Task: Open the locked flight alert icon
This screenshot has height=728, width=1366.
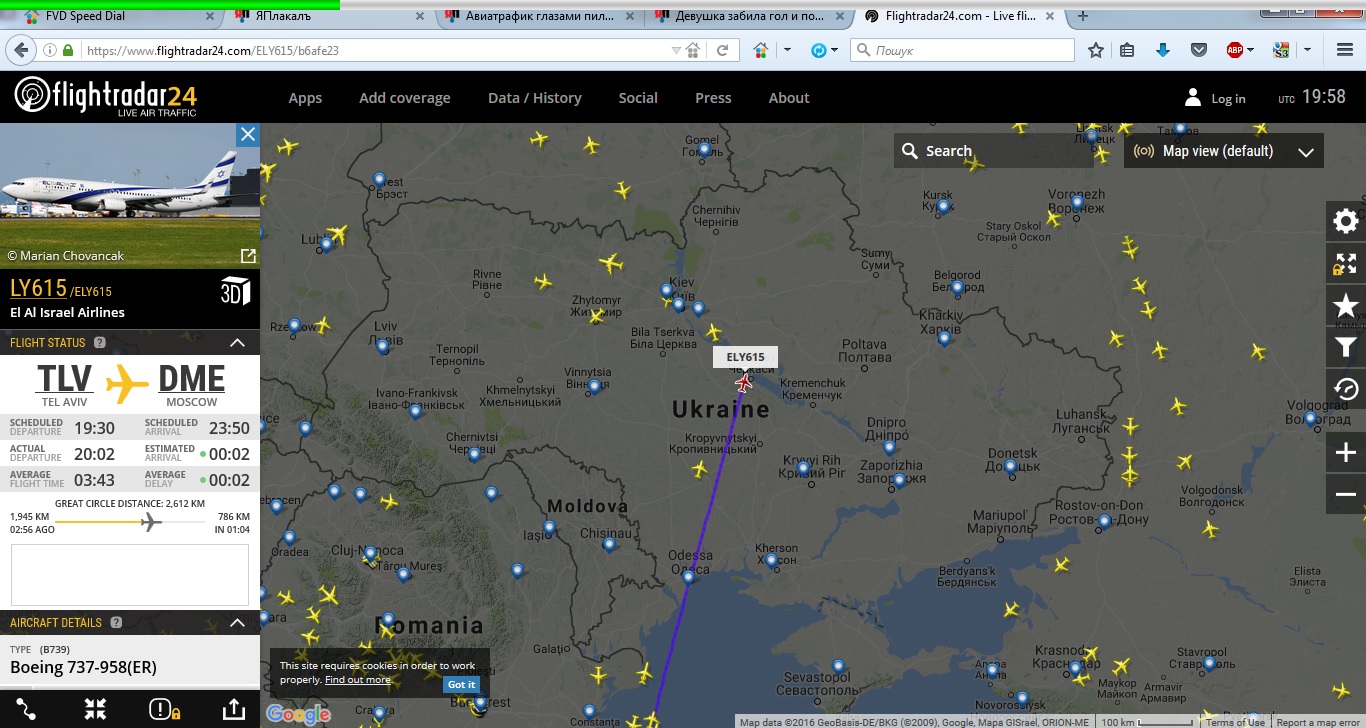Action: [x=164, y=709]
